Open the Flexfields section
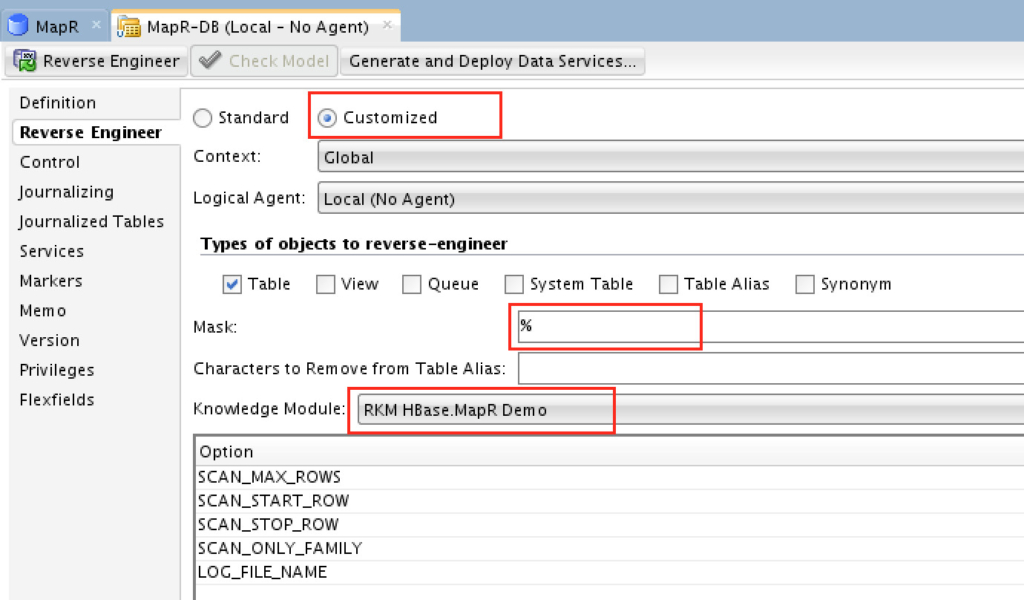Image resolution: width=1024 pixels, height=600 pixels. [x=57, y=400]
